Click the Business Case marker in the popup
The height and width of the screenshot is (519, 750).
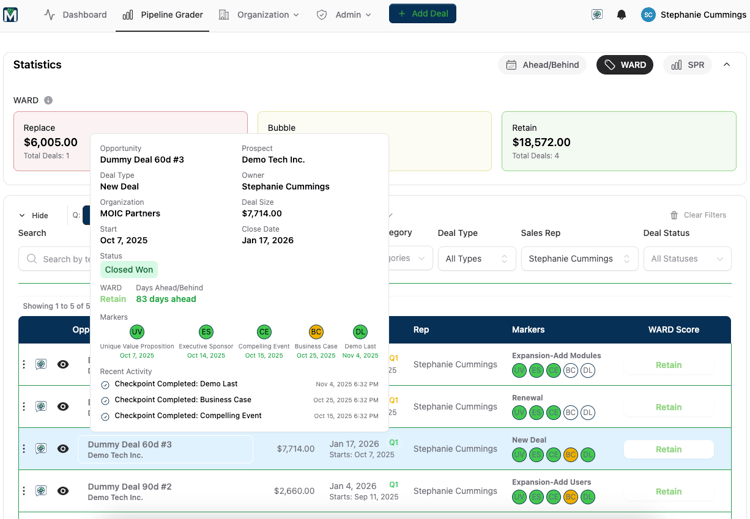(x=316, y=332)
